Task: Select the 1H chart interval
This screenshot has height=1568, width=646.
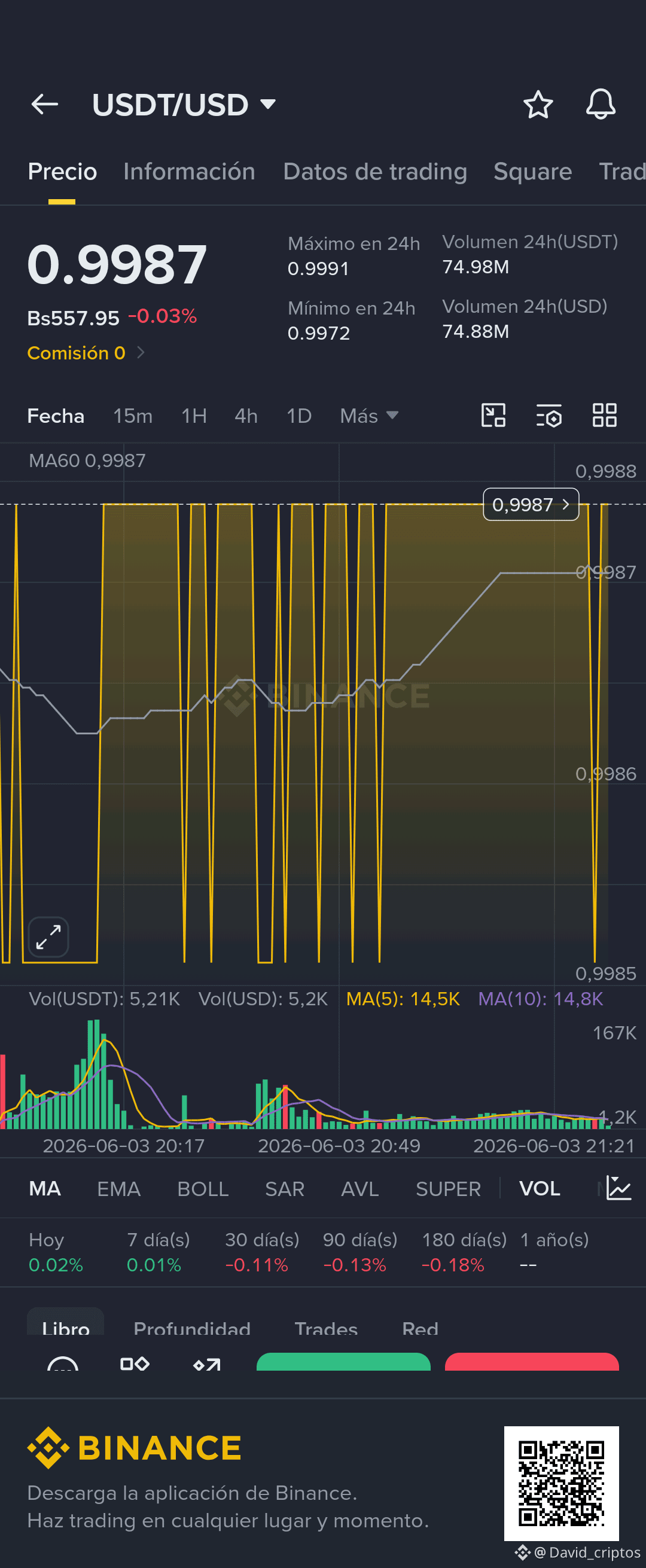Action: tap(194, 416)
